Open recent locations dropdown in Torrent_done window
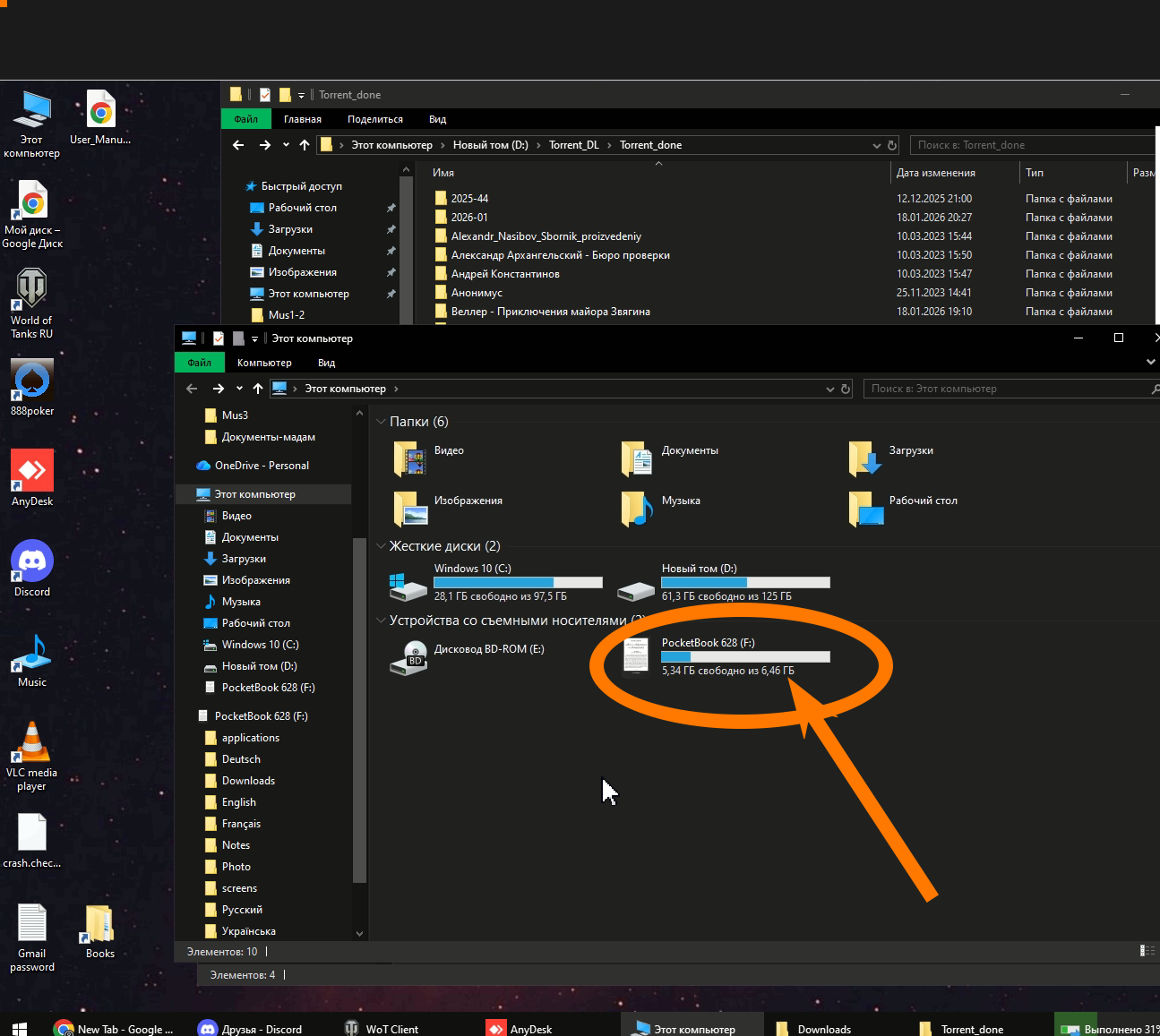This screenshot has height=1036, width=1160. click(286, 145)
